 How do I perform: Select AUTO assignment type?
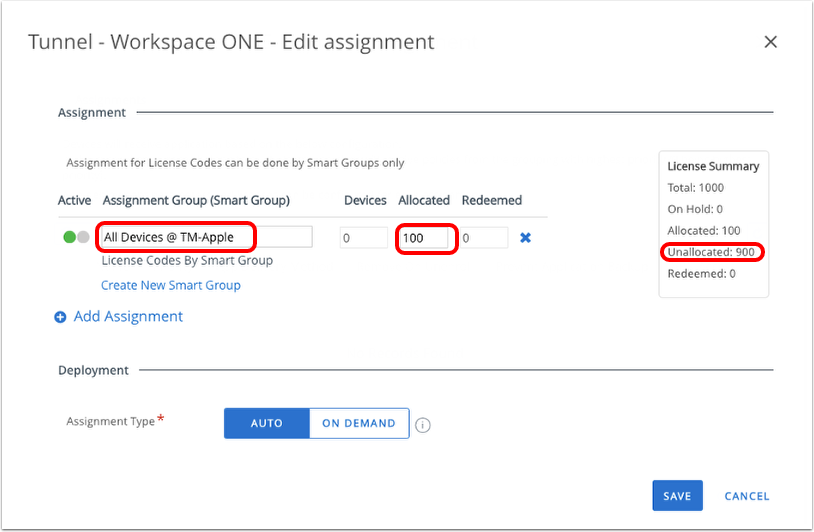click(266, 423)
